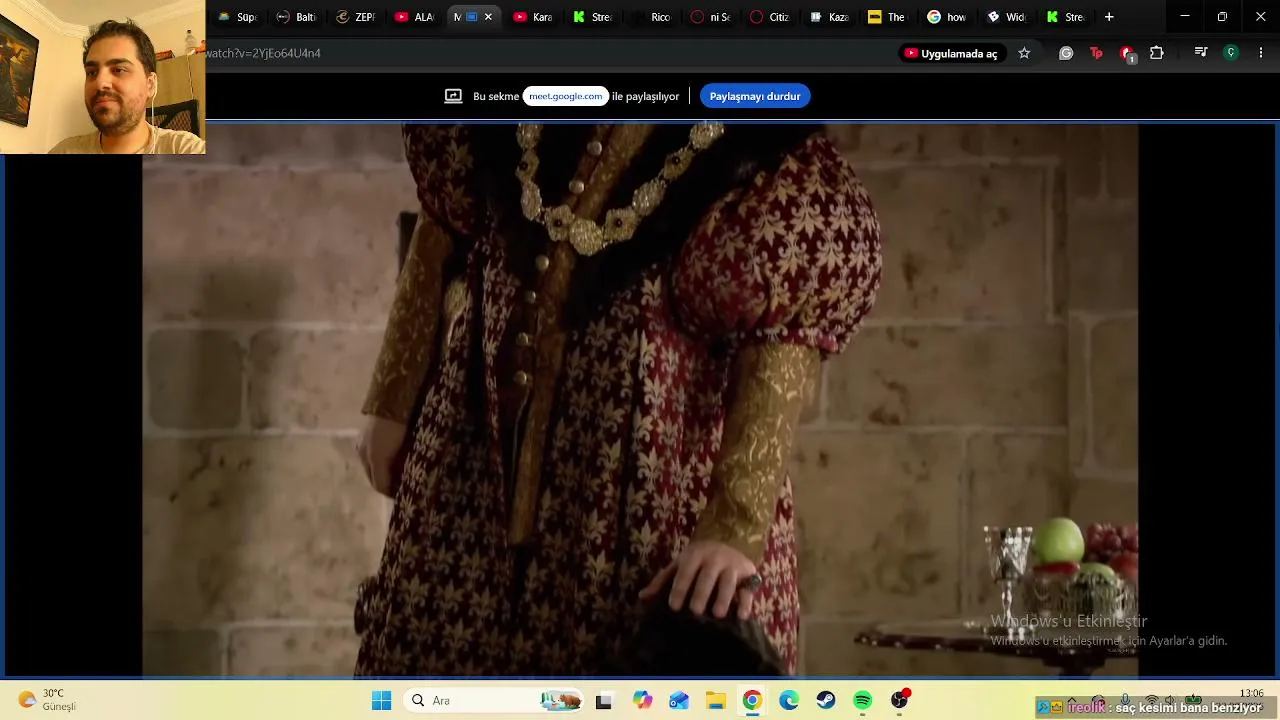The height and width of the screenshot is (720, 1280).
Task: Open Steam from the taskbar
Action: [x=826, y=701]
